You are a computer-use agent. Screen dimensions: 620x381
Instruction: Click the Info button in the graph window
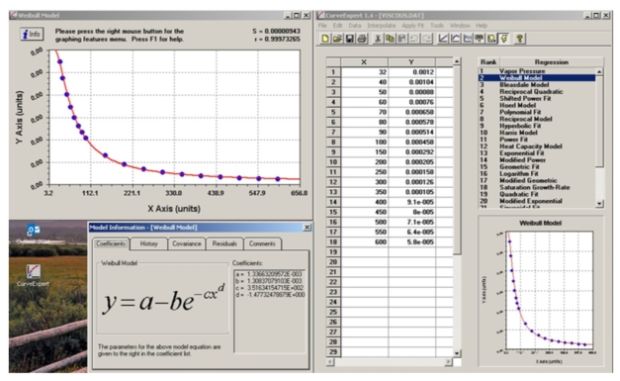[32, 34]
